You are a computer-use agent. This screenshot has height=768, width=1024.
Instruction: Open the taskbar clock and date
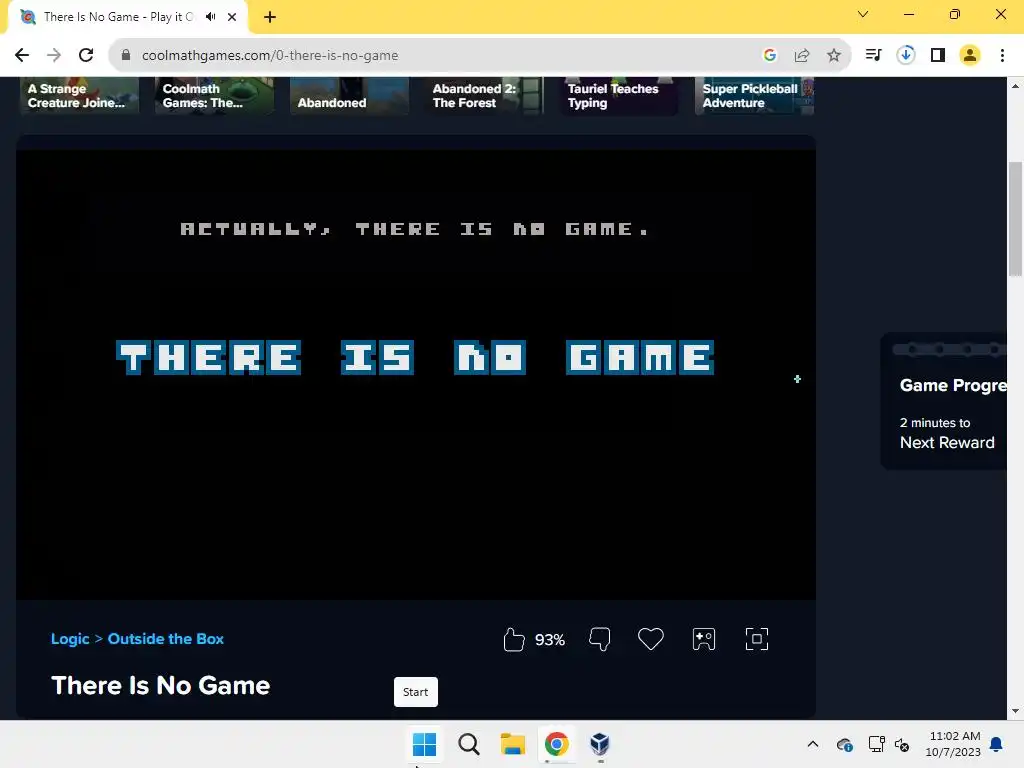(x=953, y=744)
